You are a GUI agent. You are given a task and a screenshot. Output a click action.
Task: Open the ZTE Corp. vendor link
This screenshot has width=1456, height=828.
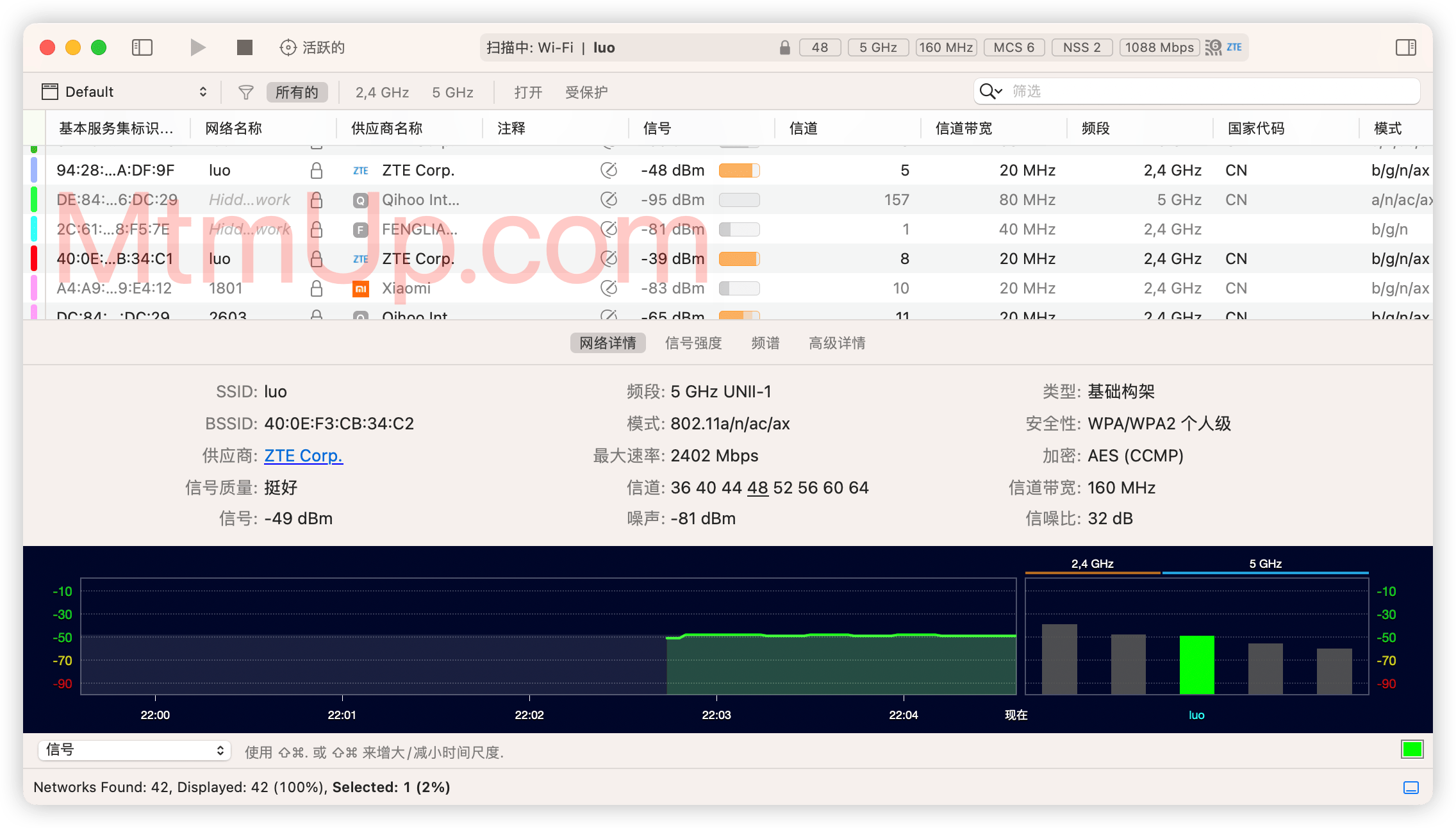[303, 455]
